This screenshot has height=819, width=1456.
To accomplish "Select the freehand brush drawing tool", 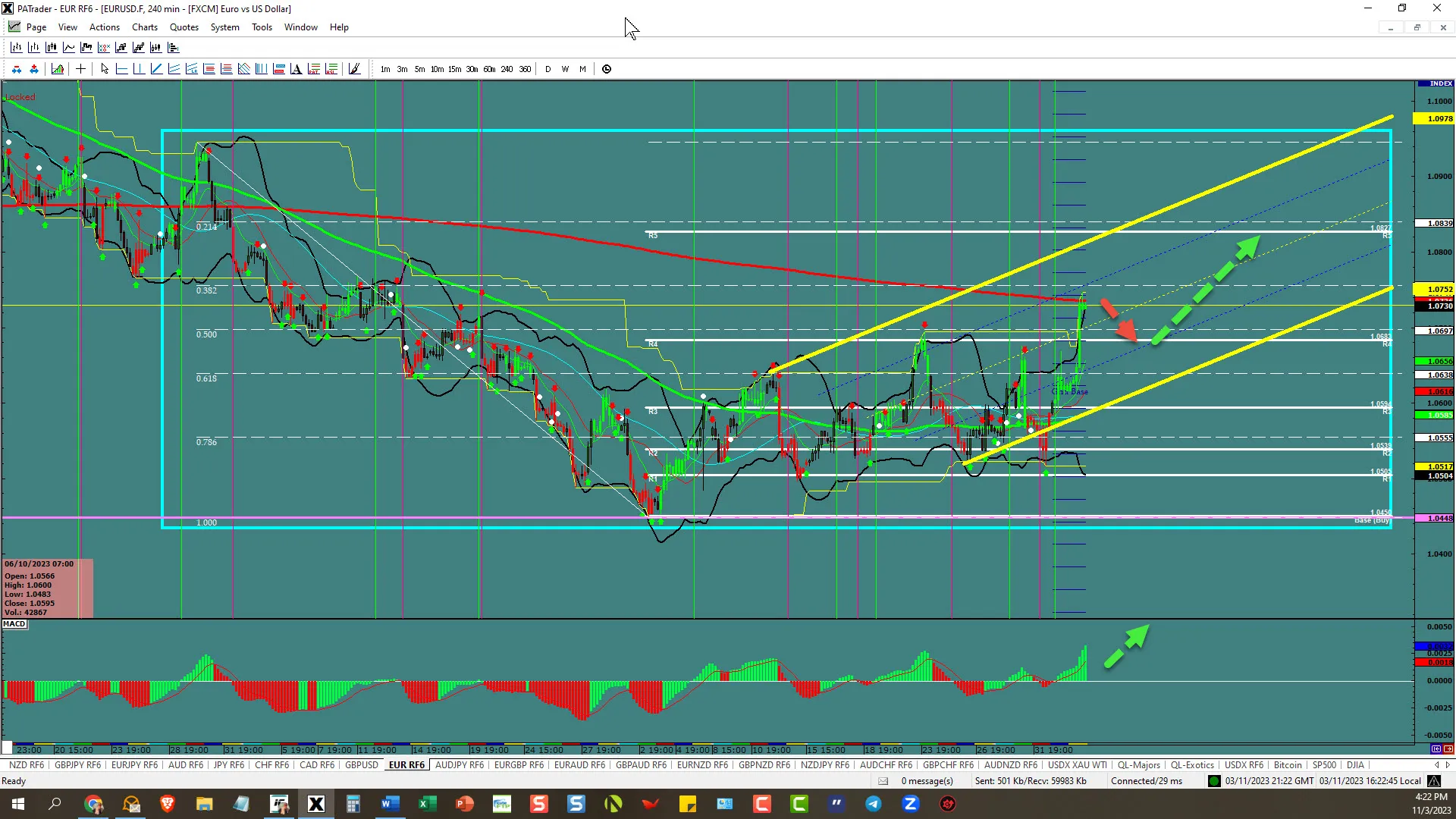I will tap(354, 69).
